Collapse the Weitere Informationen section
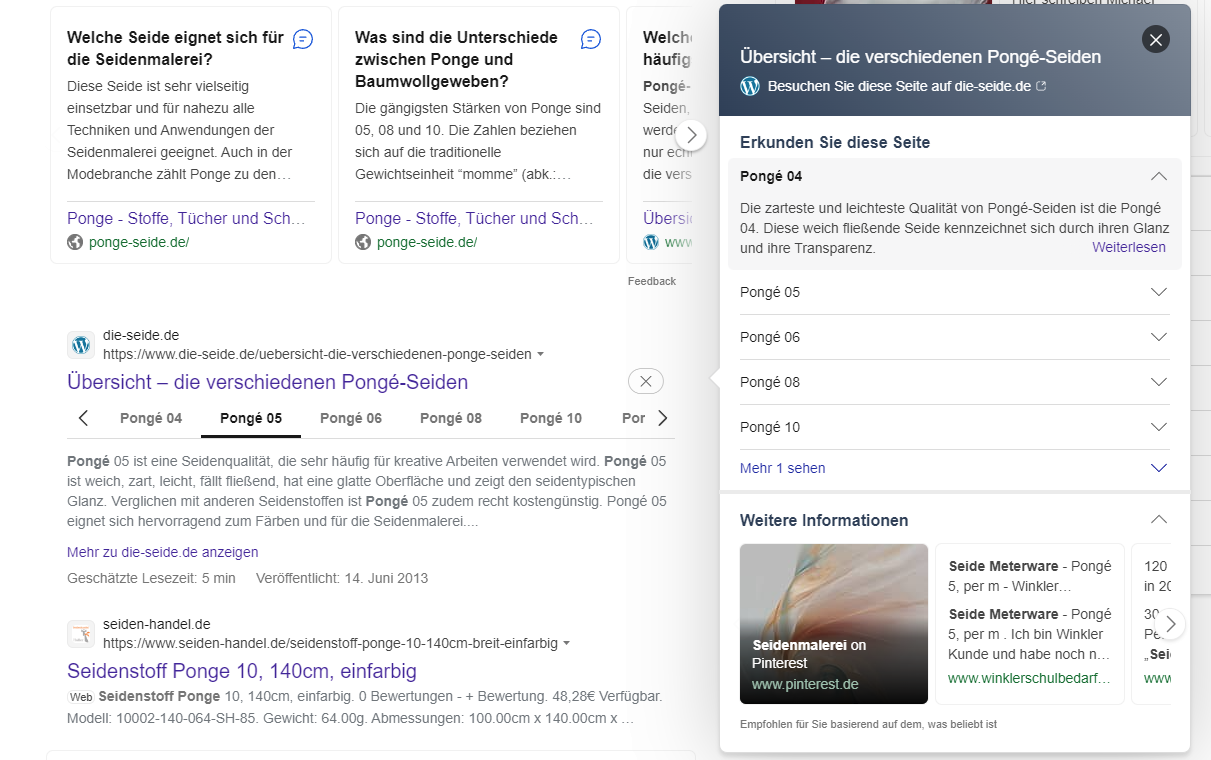1211x760 pixels. [1158, 520]
